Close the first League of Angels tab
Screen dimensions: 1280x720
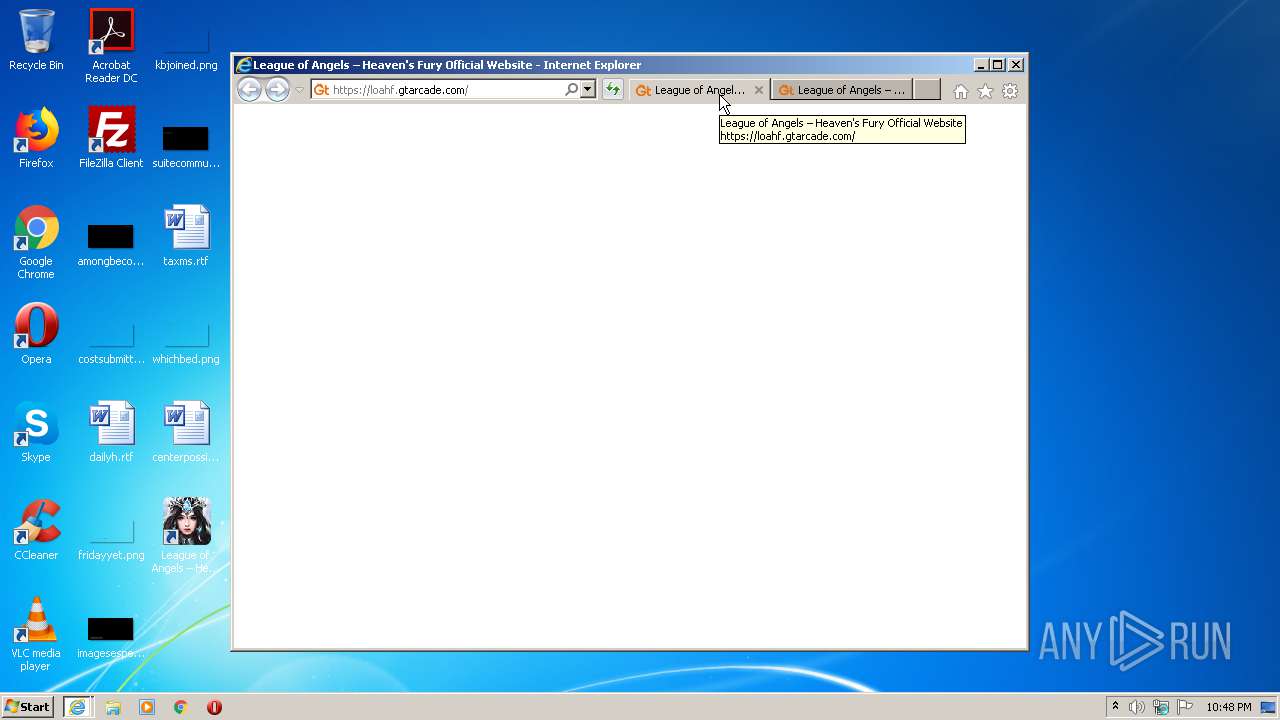pos(758,90)
